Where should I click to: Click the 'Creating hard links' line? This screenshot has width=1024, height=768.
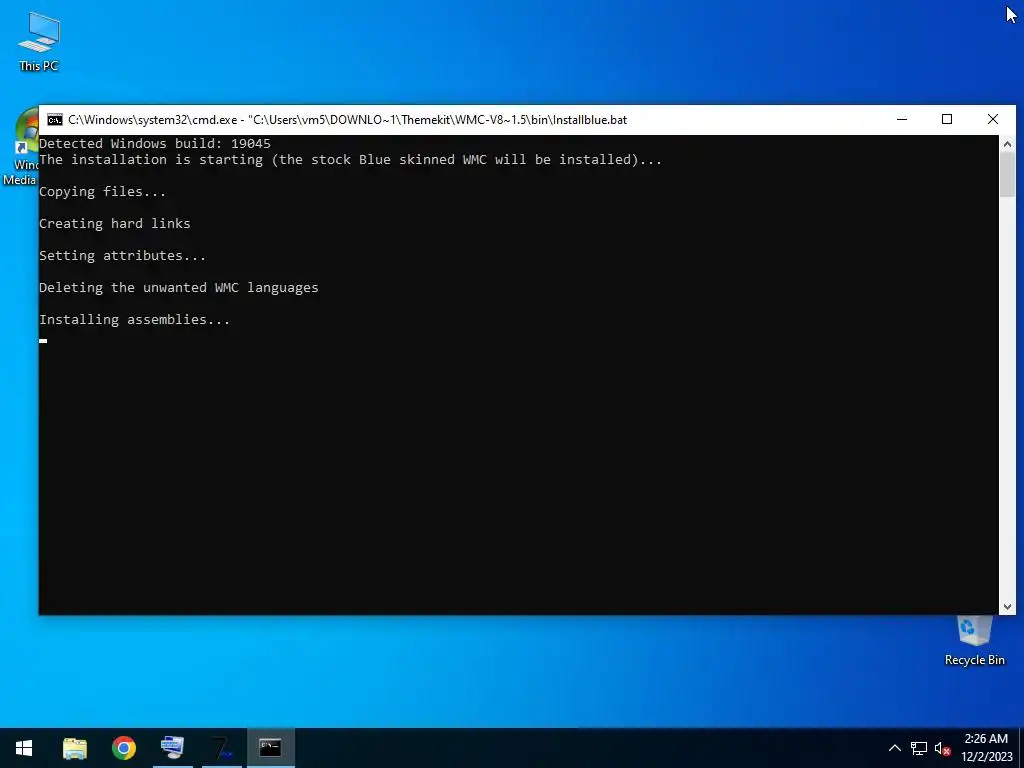click(x=115, y=223)
